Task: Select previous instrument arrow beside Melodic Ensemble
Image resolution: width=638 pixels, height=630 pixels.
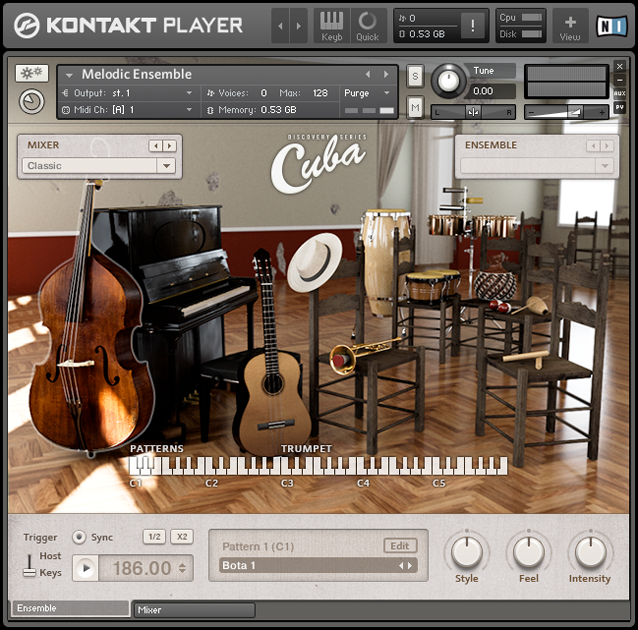Action: point(368,74)
